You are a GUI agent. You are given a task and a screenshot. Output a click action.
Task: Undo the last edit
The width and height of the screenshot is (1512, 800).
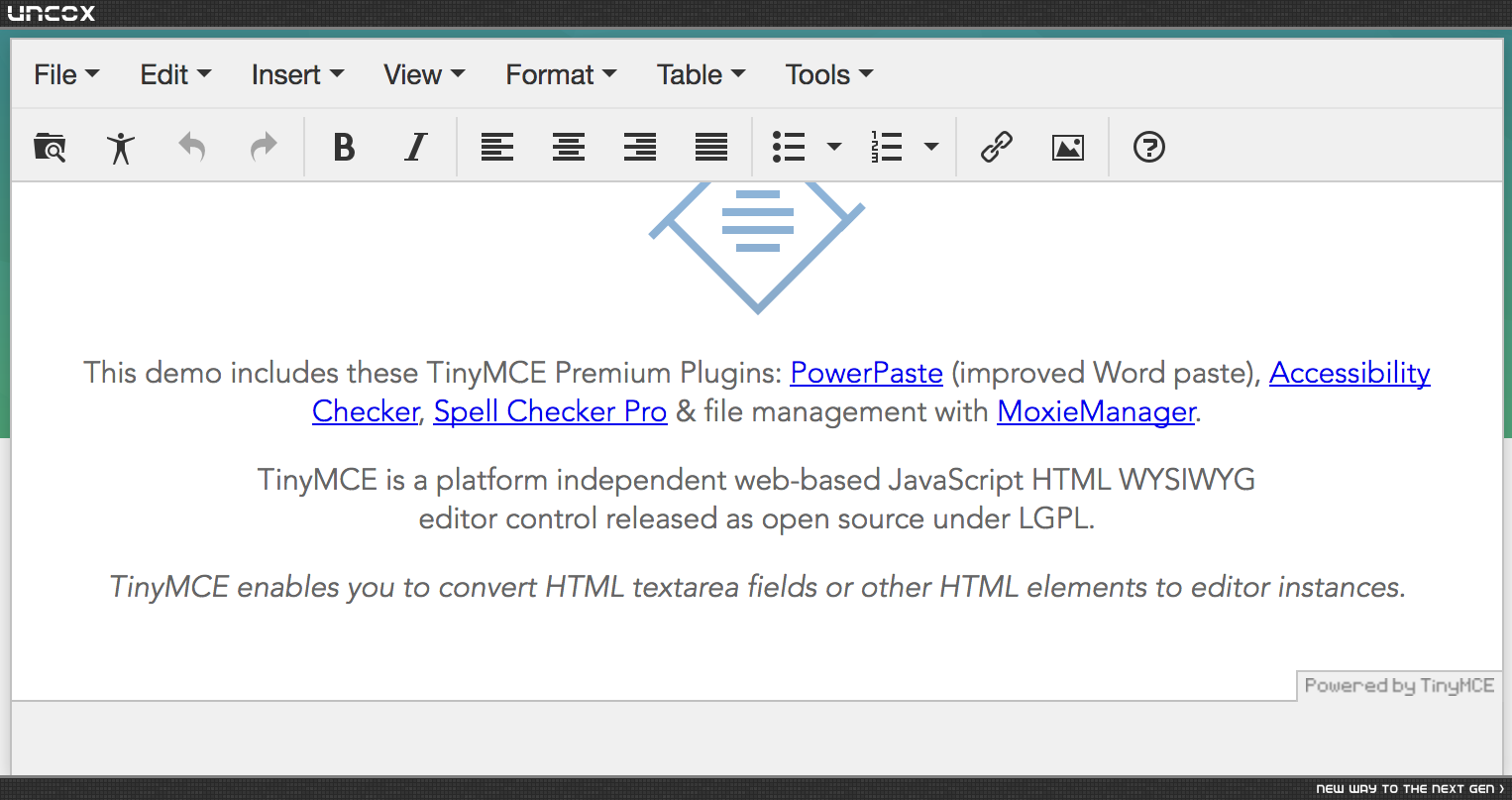click(x=192, y=148)
